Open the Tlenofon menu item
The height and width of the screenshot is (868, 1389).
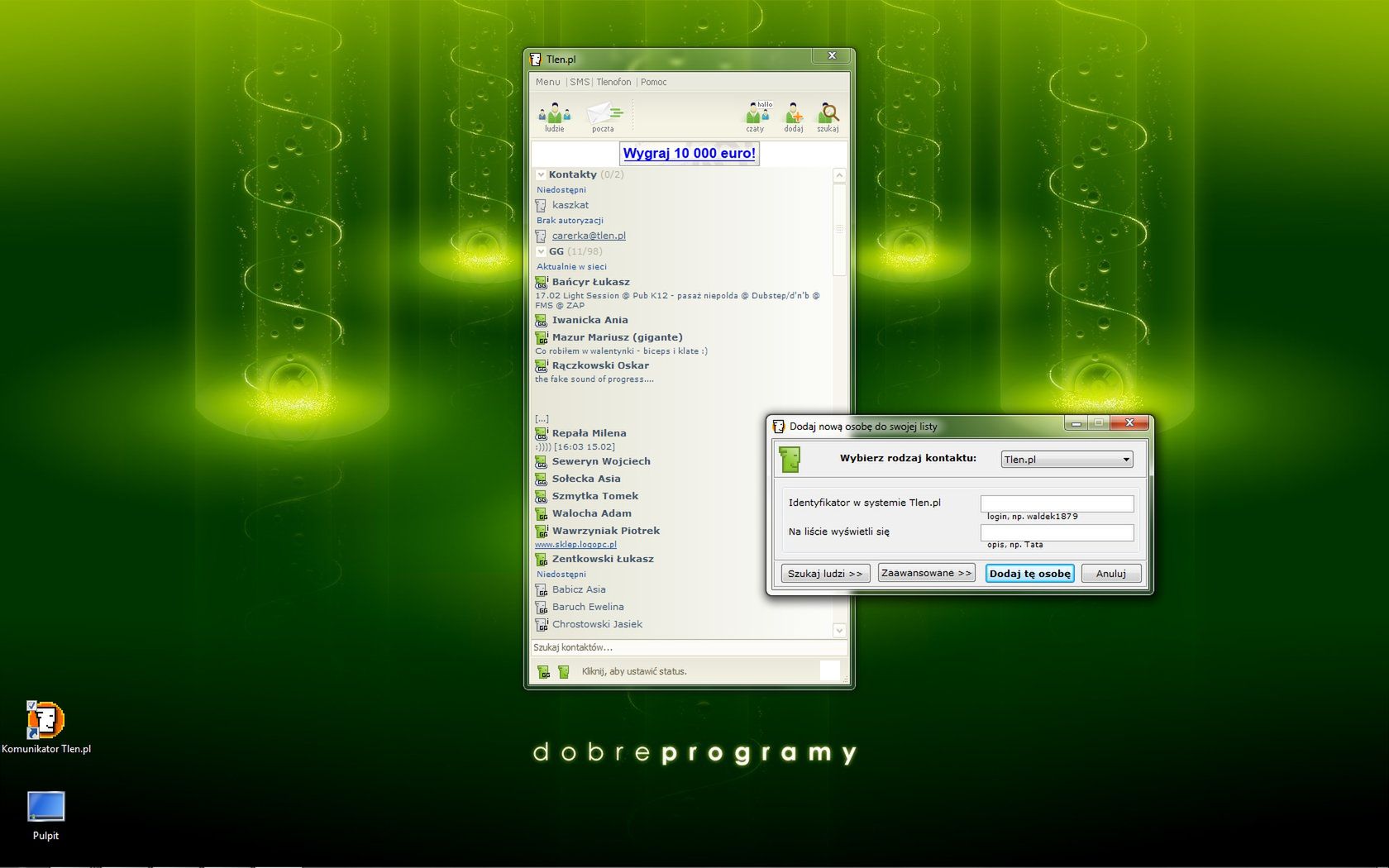tap(613, 82)
